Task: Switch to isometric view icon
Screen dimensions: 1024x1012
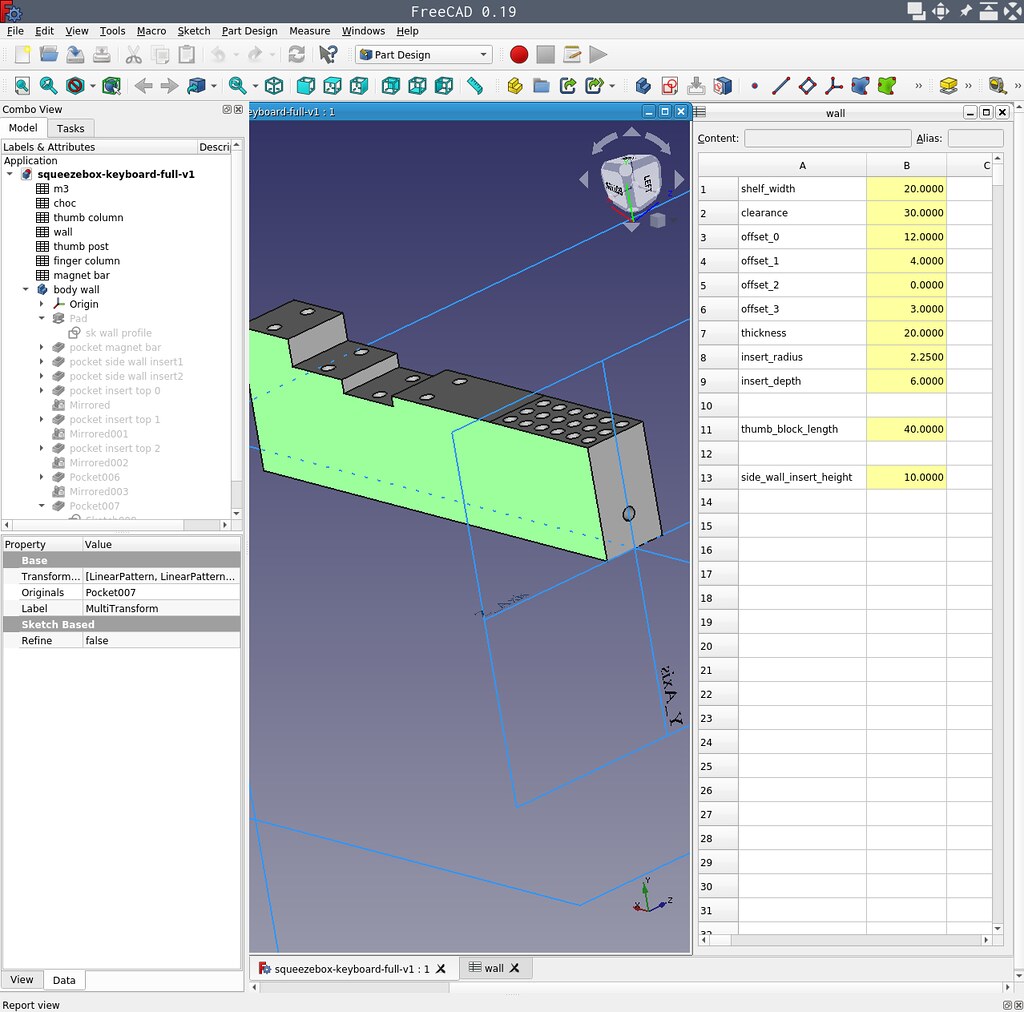Action: [273, 86]
